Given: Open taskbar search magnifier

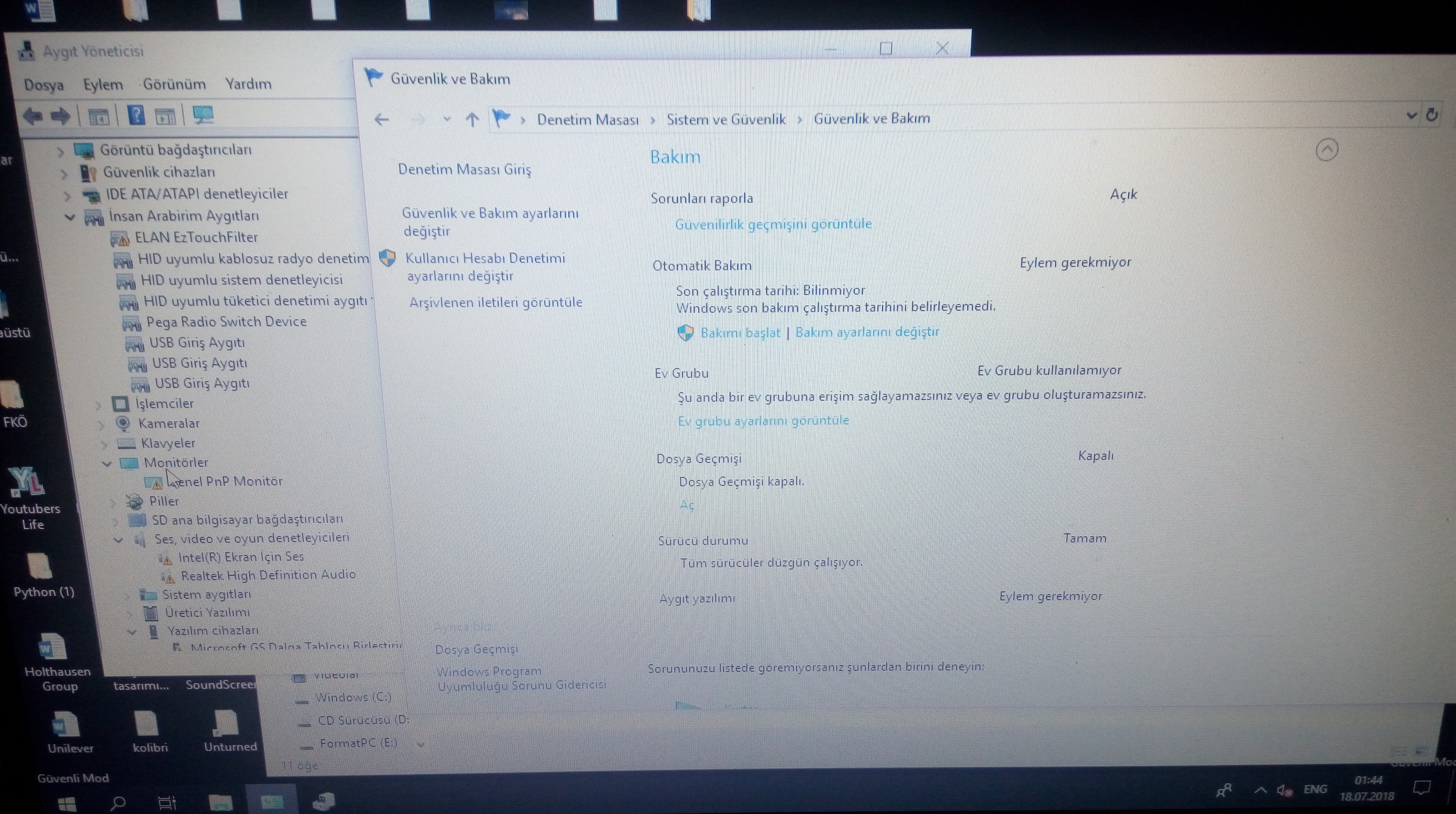Looking at the screenshot, I should tap(118, 803).
